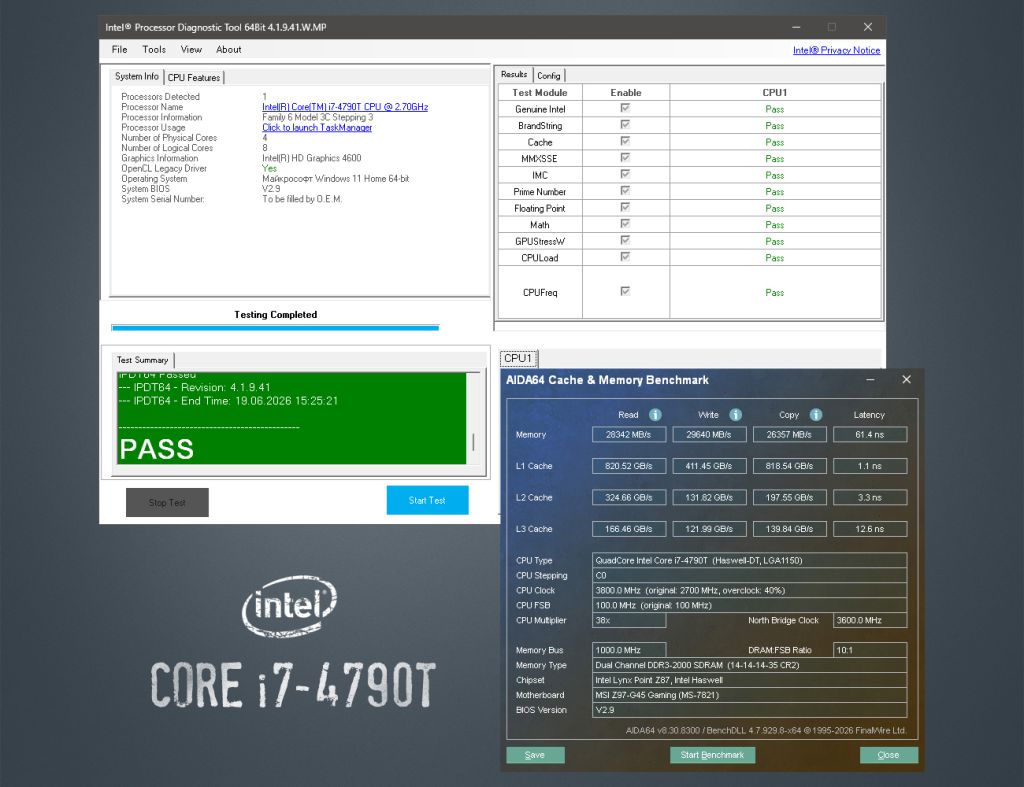The height and width of the screenshot is (787, 1024).
Task: Open the Tools menu
Action: (x=154, y=50)
